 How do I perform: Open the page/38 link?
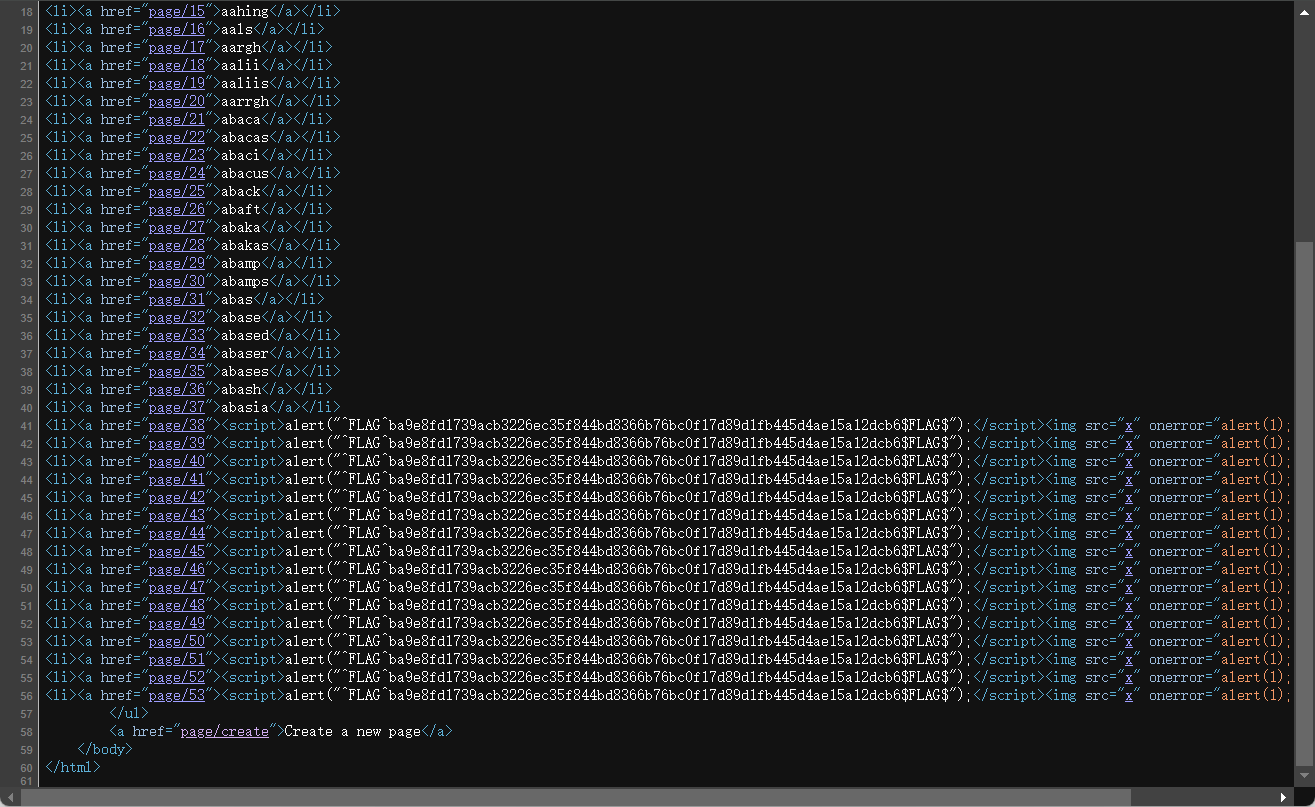coord(176,425)
